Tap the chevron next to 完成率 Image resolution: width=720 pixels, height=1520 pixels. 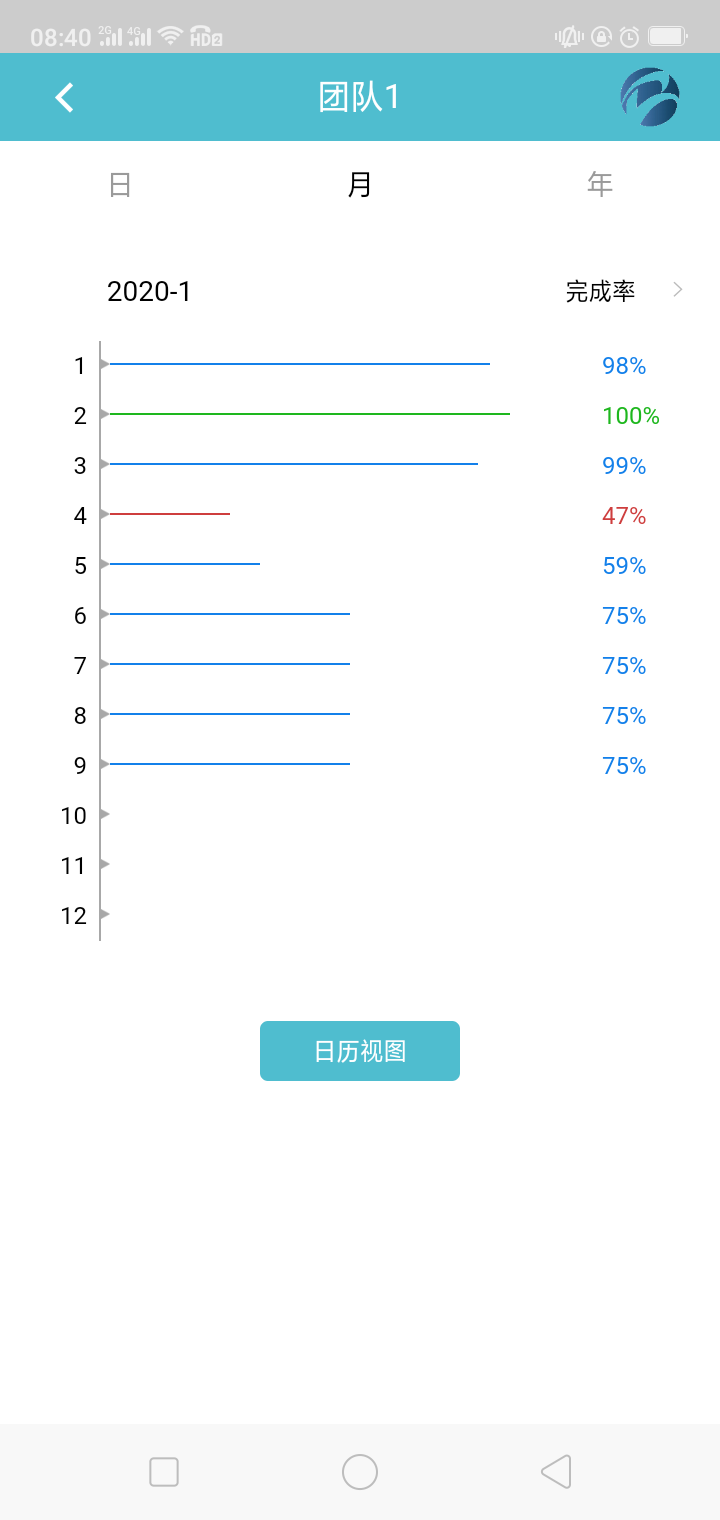click(x=678, y=290)
